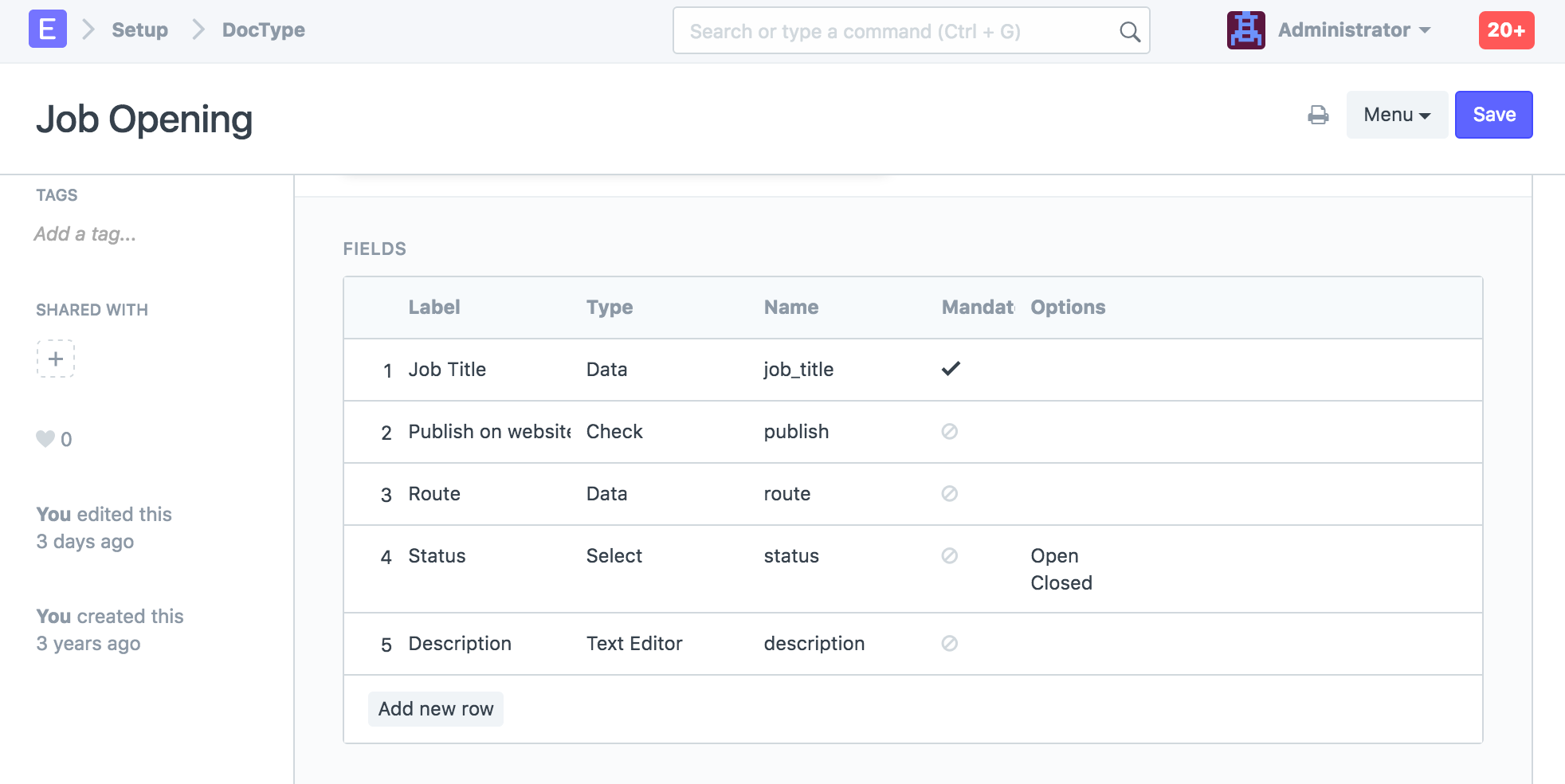Screen dimensions: 1565x784
Task: Click the Add a tag field
Action: [85, 234]
